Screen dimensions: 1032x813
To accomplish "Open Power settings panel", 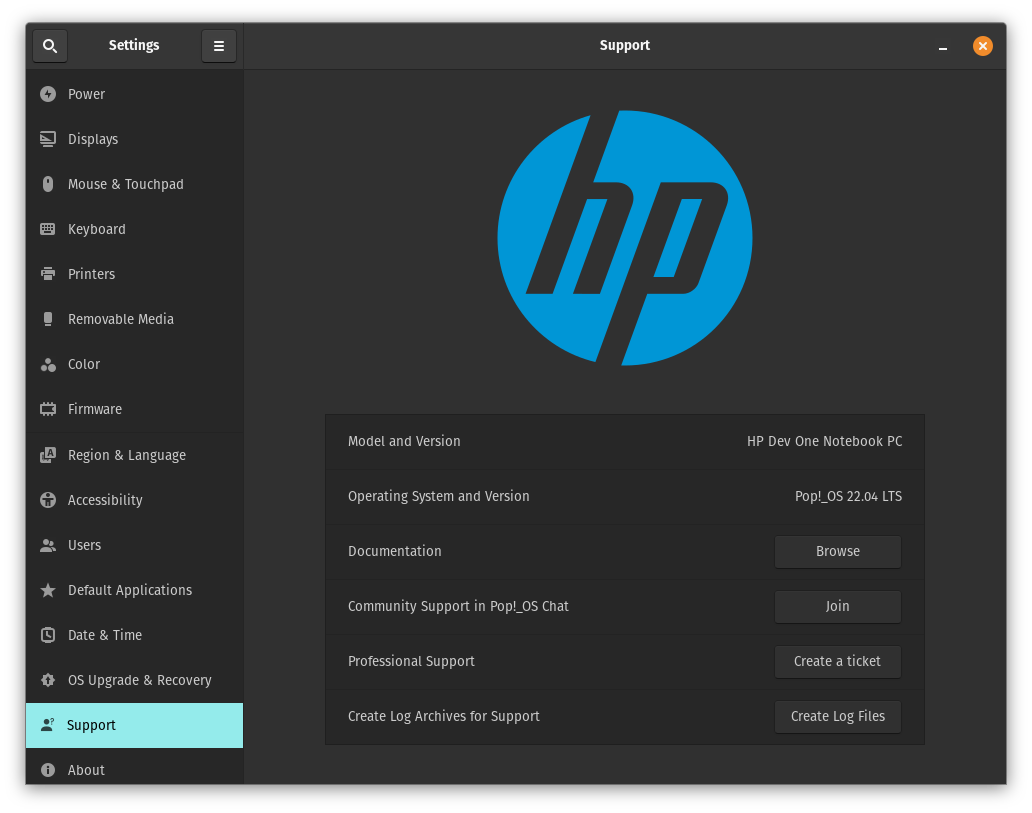I will (x=86, y=94).
